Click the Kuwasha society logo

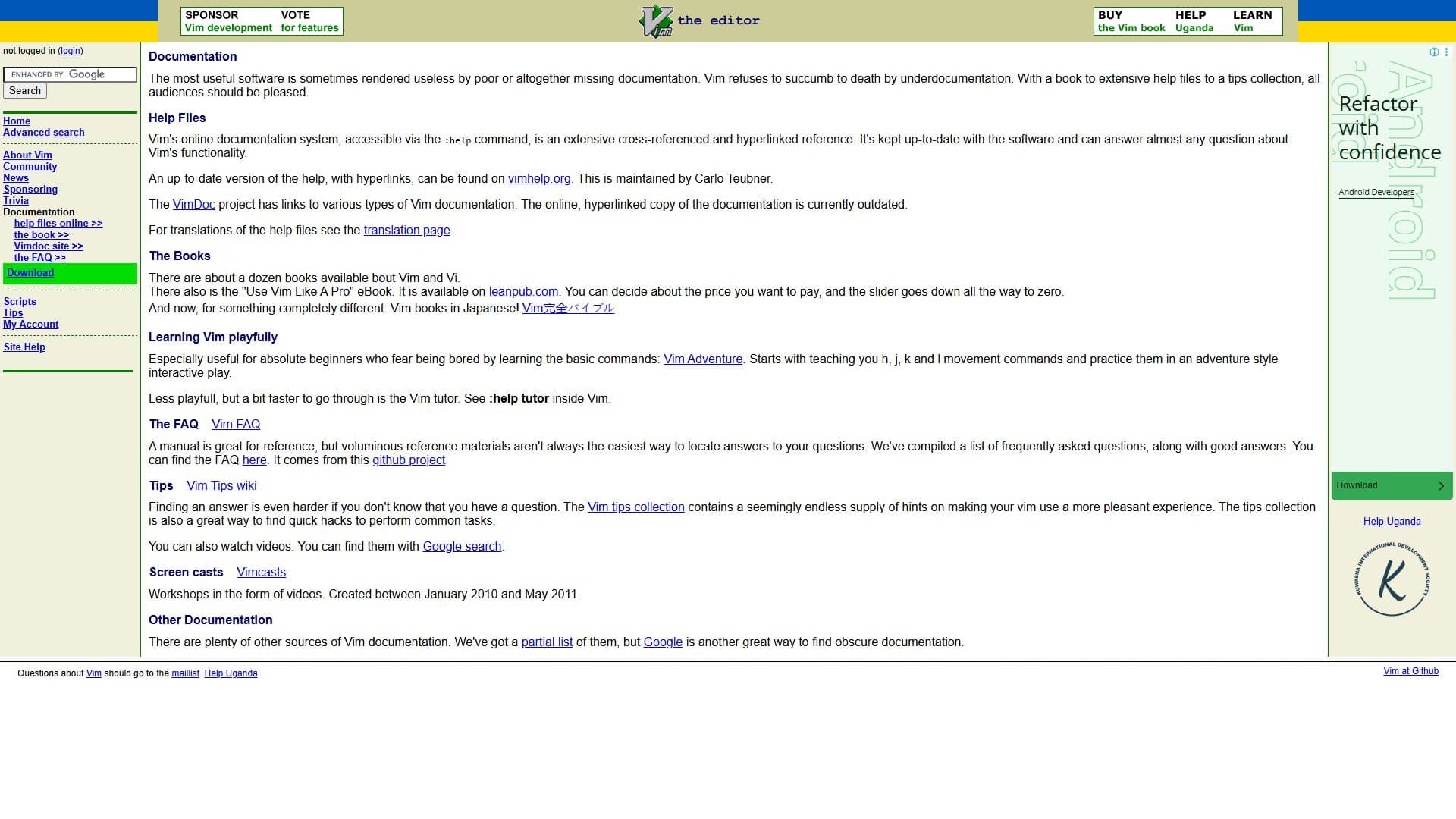[1392, 579]
